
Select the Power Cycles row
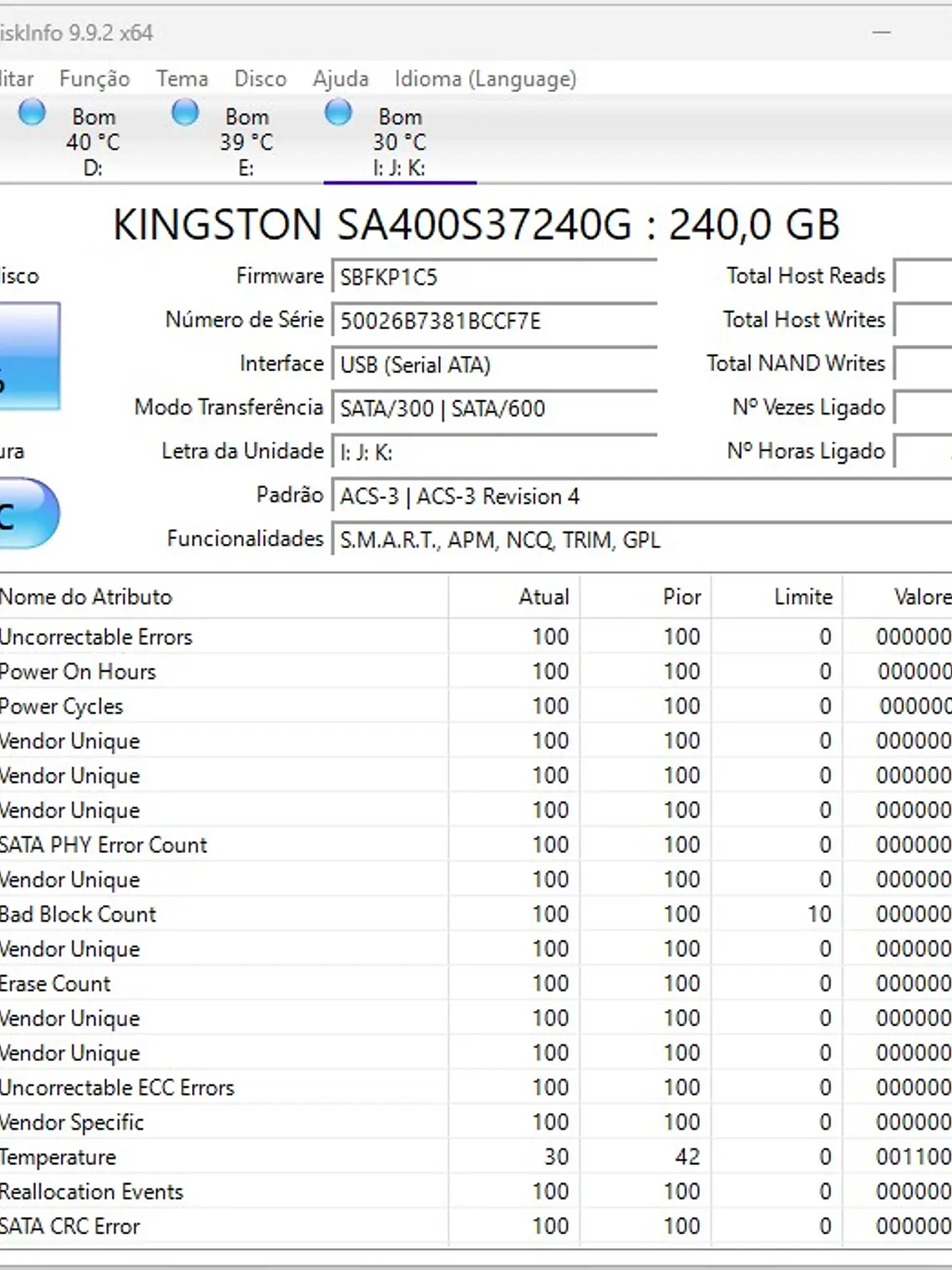click(x=476, y=706)
